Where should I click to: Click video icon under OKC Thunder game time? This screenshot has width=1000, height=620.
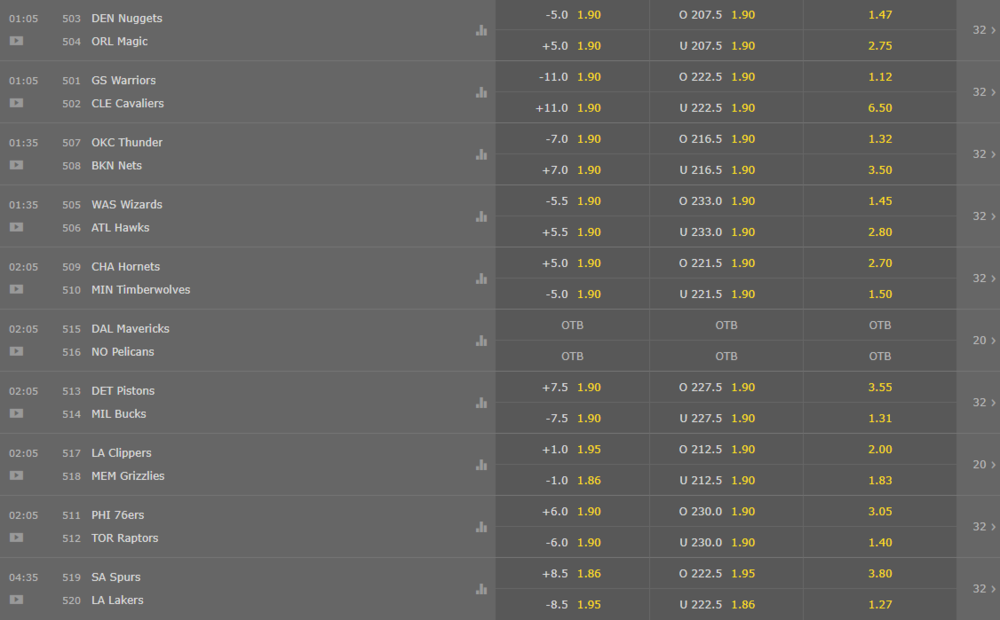point(17,165)
